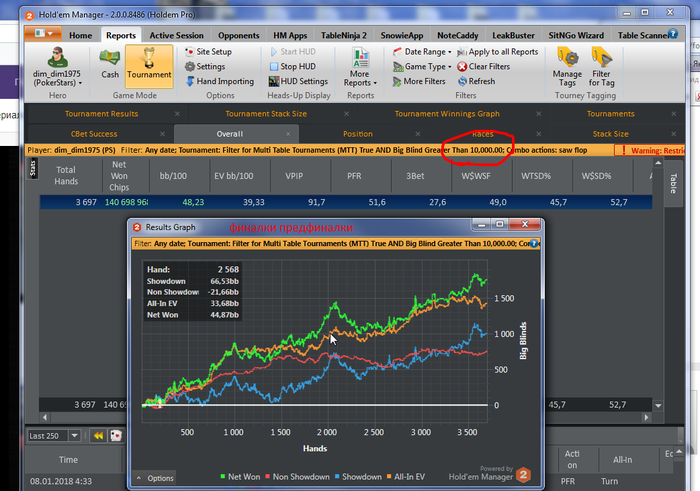Open the vertical Table side tab
Image resolution: width=700 pixels, height=491 pixels.
[673, 183]
